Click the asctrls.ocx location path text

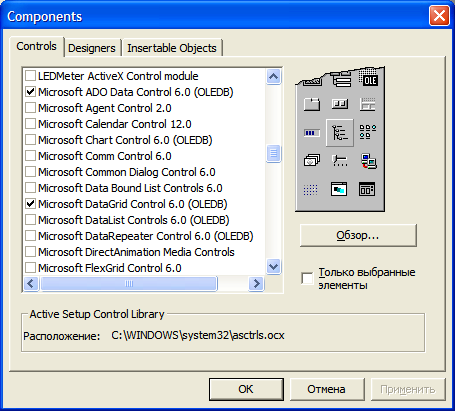tap(198, 335)
